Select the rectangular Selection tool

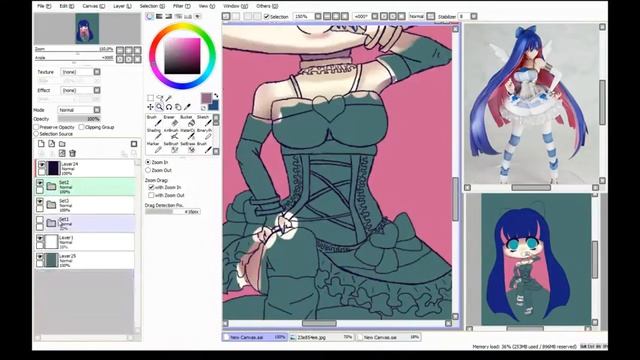click(151, 98)
